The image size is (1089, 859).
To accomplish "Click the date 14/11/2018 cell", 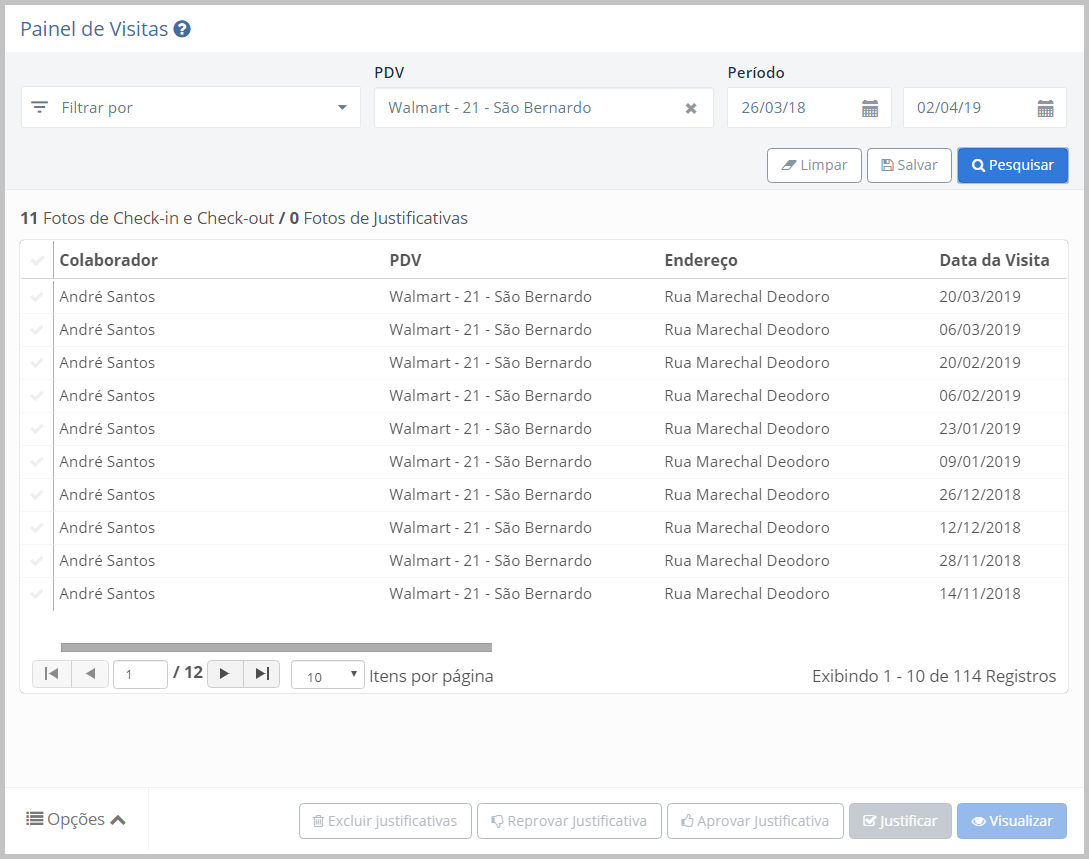I will coord(980,594).
